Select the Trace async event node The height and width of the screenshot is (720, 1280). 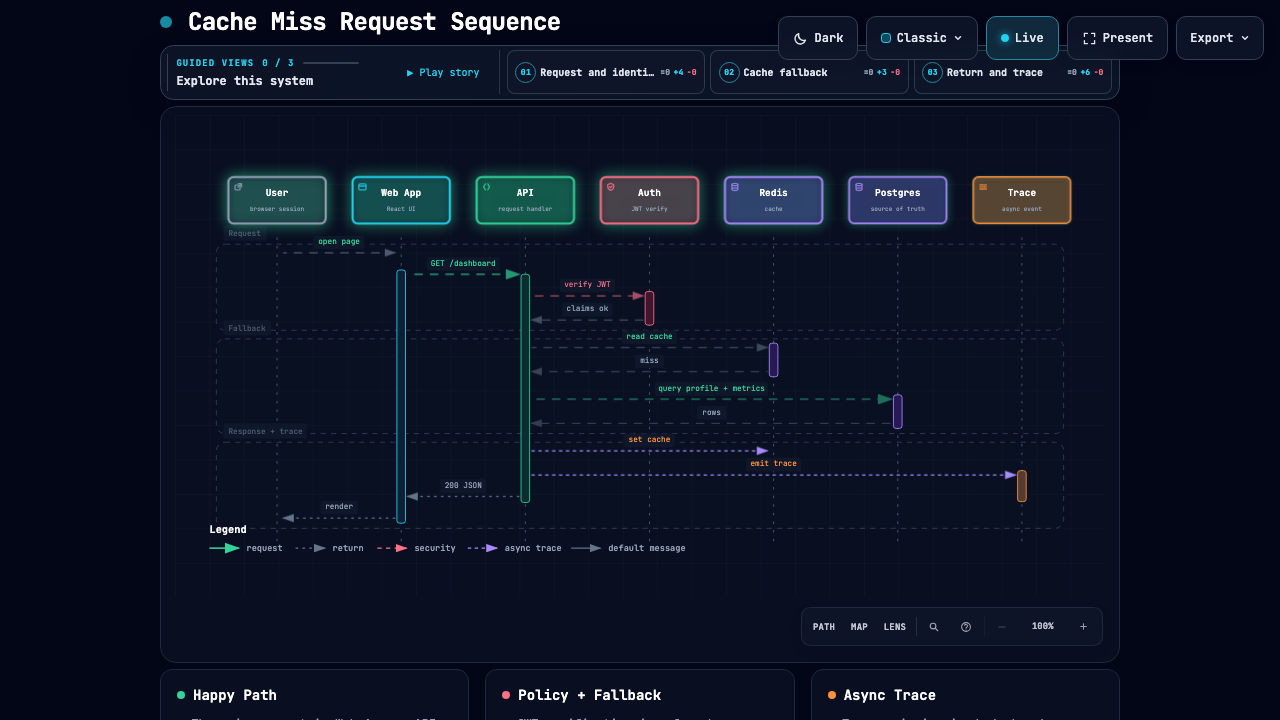coord(1021,200)
